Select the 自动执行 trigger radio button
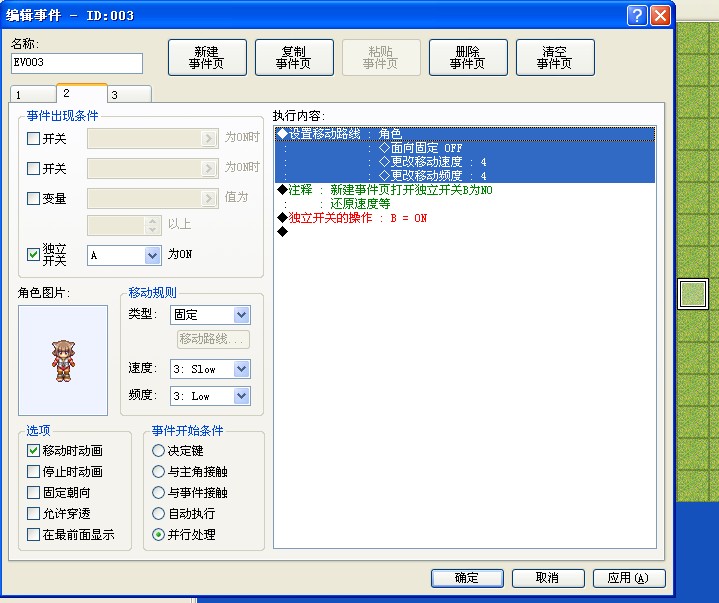Screen dimensions: 719x603 click(x=158, y=514)
